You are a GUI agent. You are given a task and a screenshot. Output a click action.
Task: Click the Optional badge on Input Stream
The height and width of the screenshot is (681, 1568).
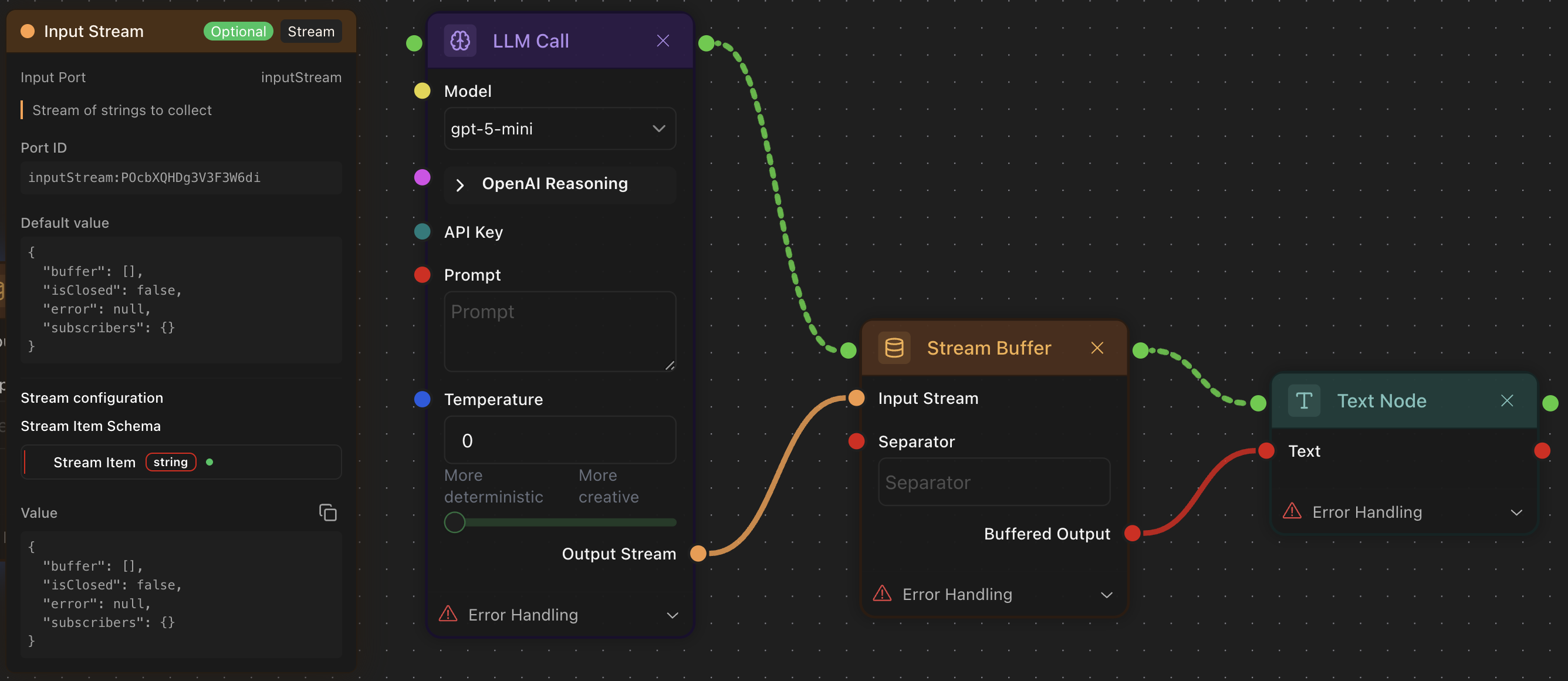coord(238,32)
